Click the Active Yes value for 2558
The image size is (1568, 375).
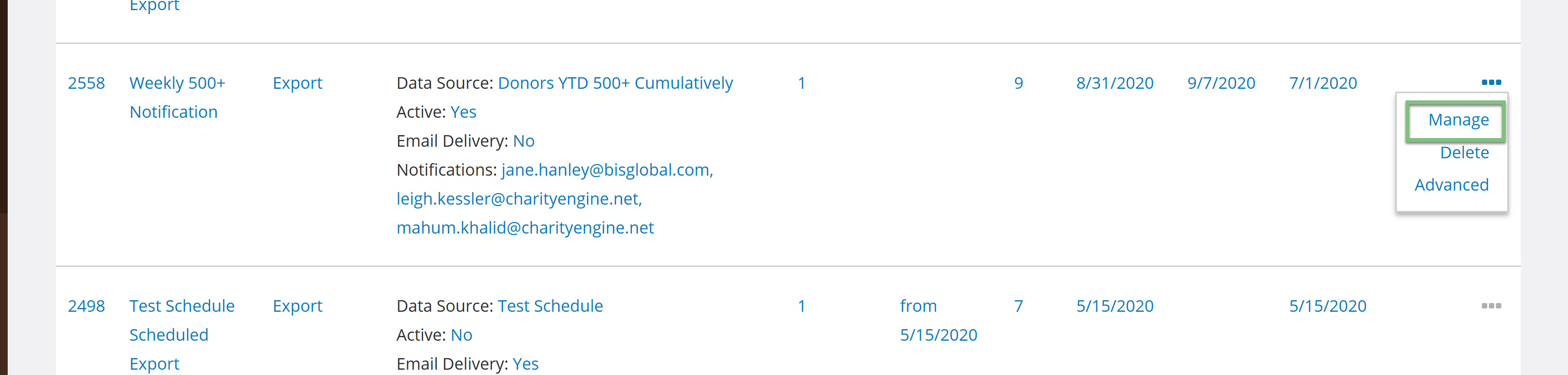[x=463, y=112]
